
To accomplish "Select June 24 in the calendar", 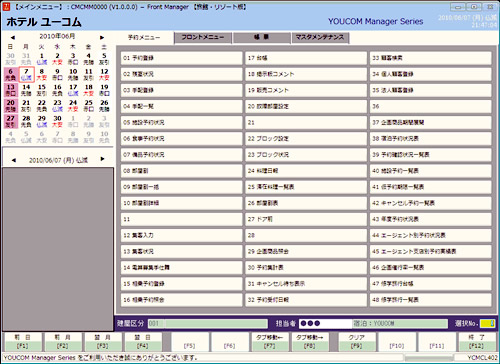I will pyautogui.click(x=73, y=106).
